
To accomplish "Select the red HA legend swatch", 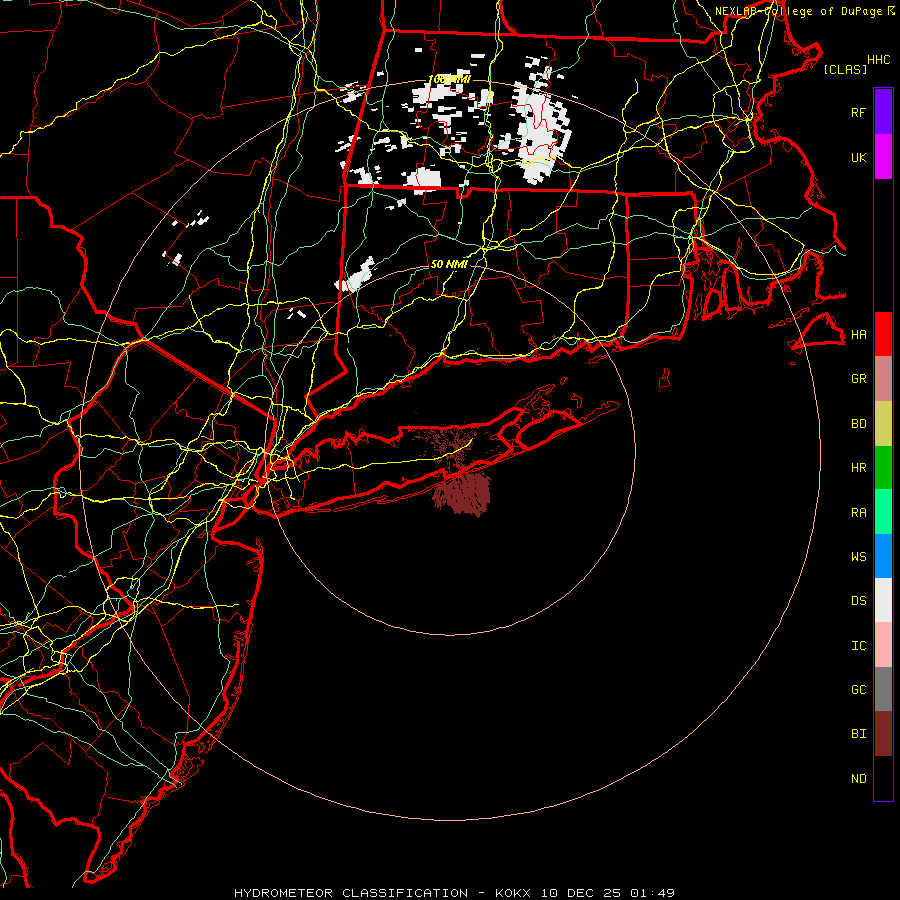I will coord(883,334).
